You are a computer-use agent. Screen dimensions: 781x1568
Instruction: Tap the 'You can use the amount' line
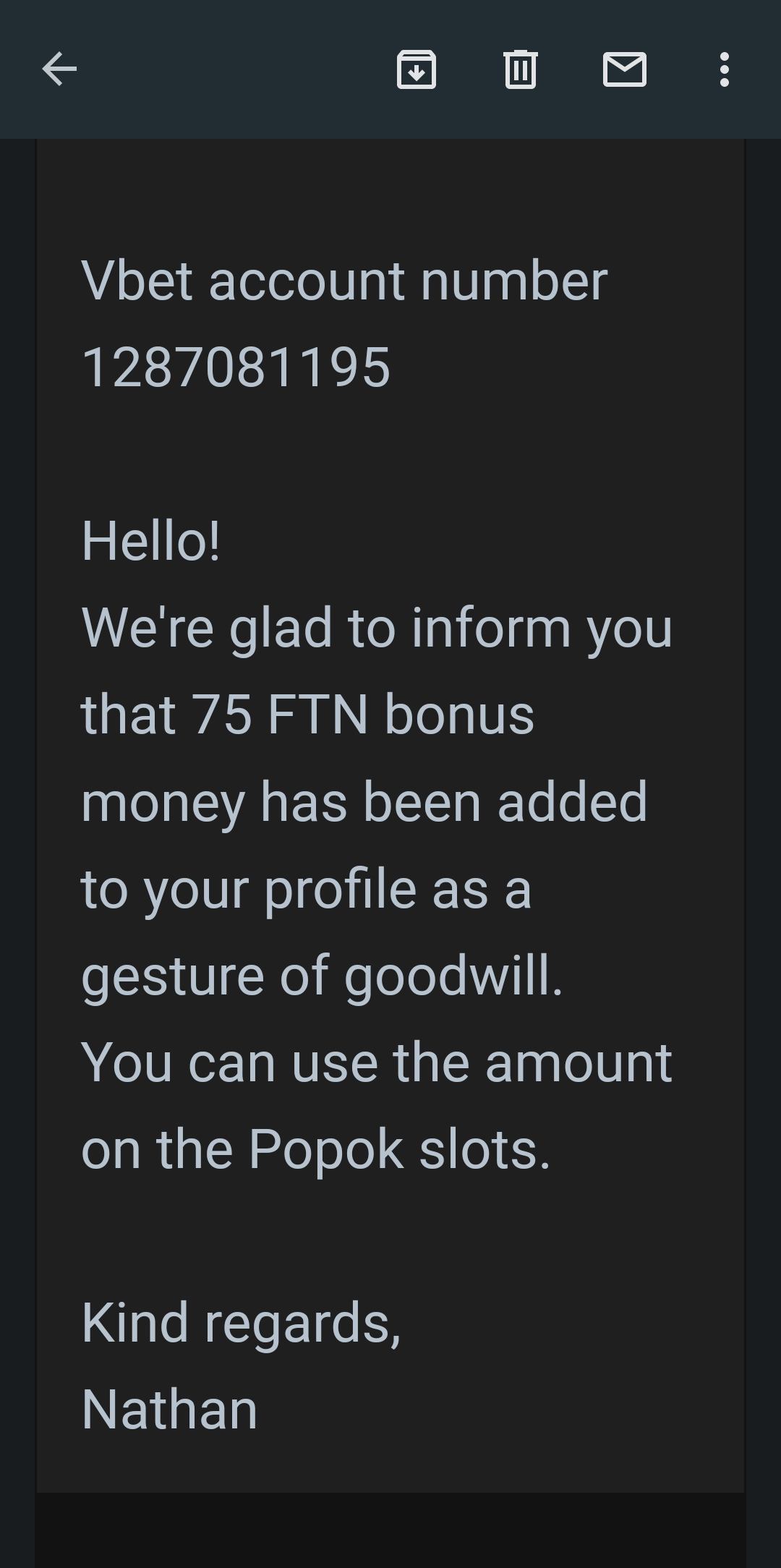click(x=377, y=1062)
